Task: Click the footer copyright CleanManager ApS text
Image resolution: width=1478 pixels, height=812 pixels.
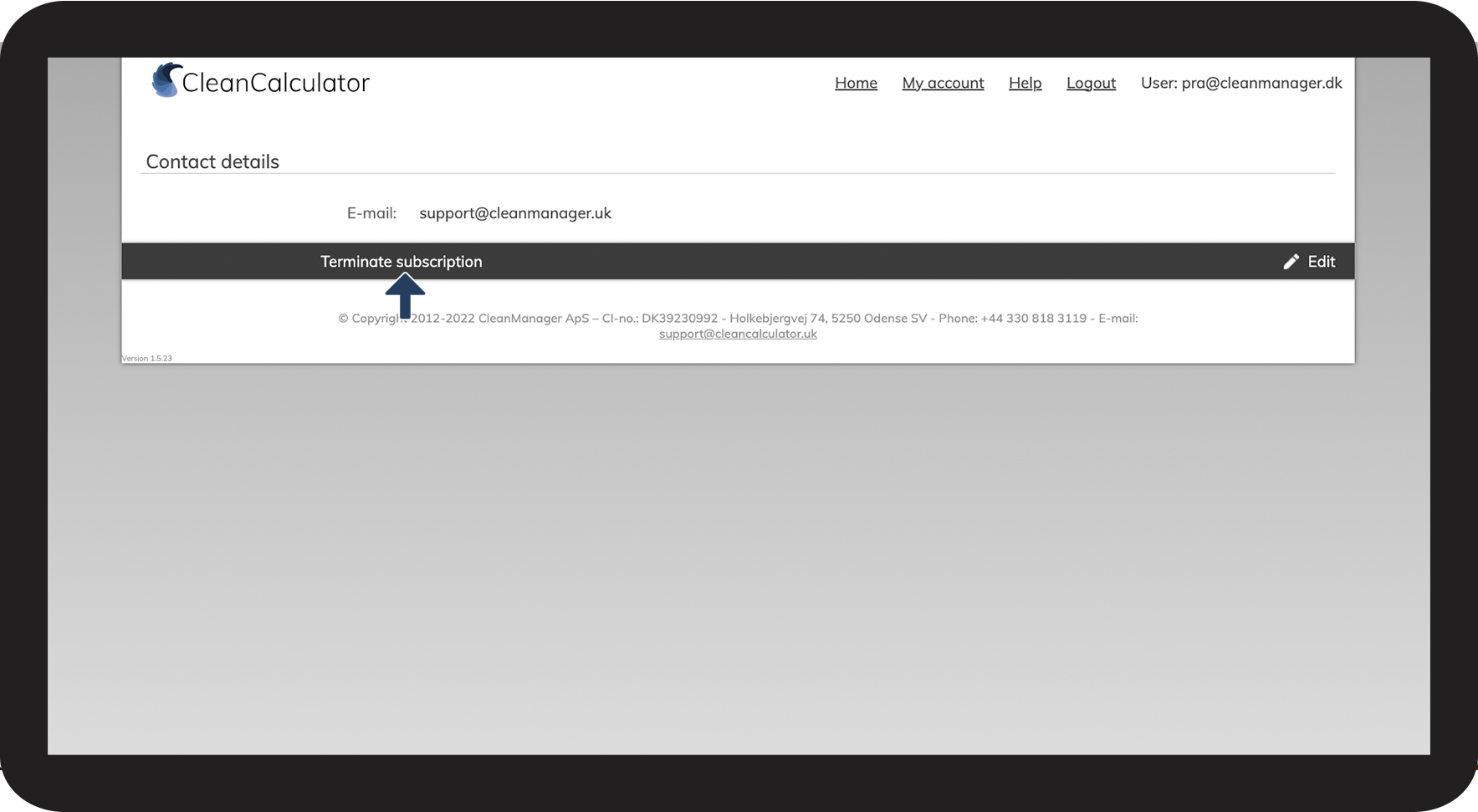Action: pos(534,319)
